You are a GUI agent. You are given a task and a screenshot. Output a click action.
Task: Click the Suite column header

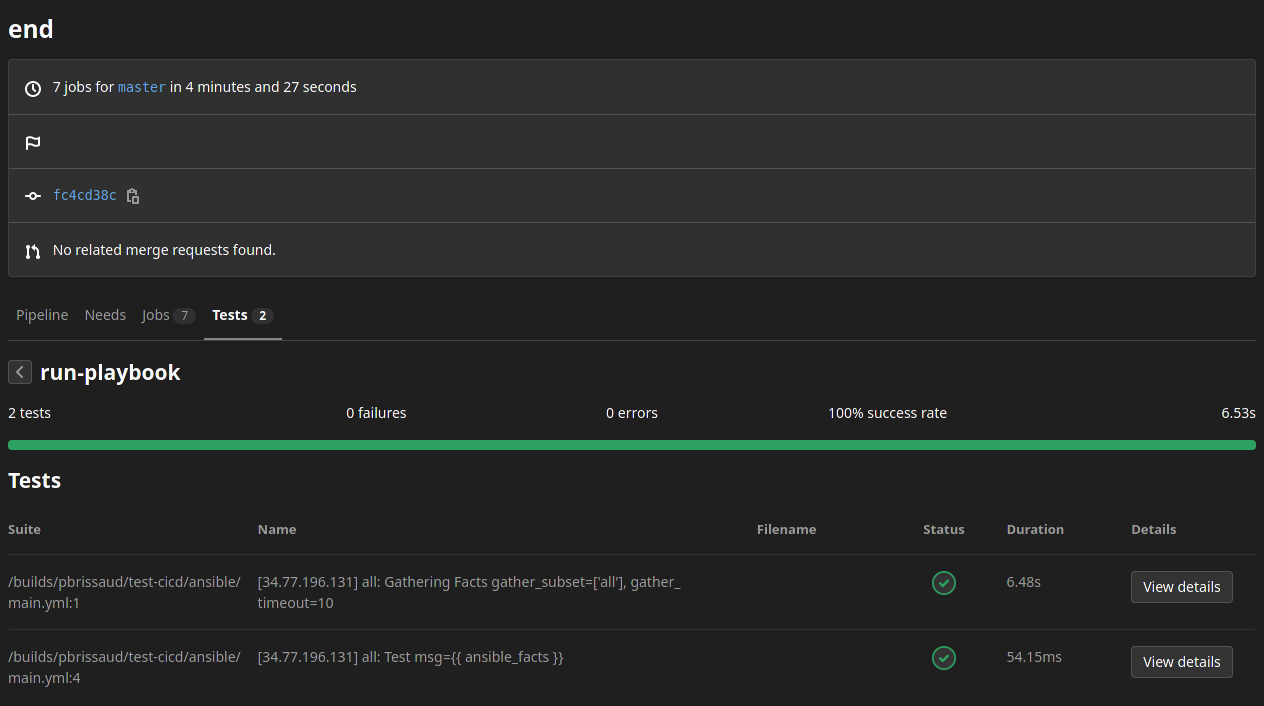pos(24,529)
